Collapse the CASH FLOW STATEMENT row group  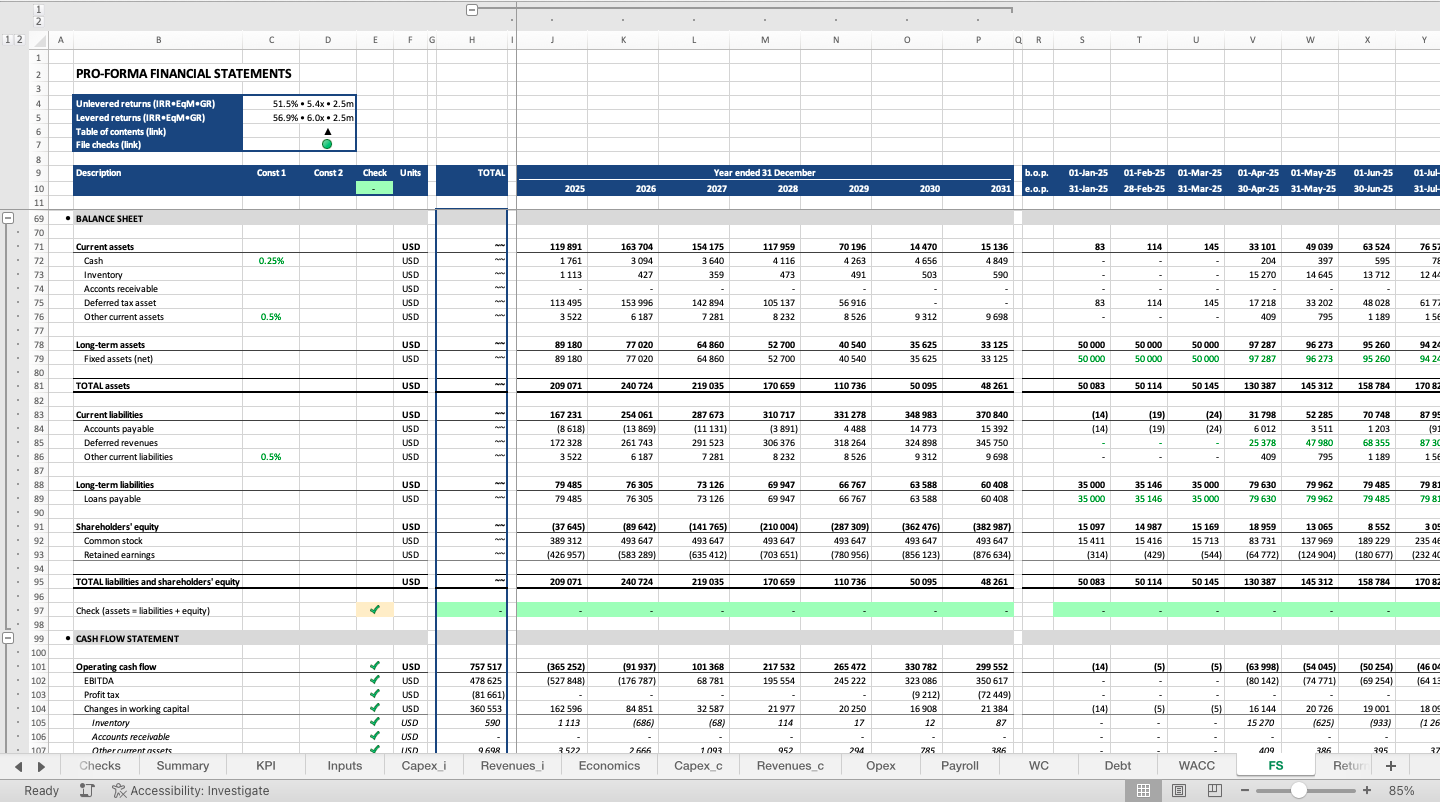8,637
